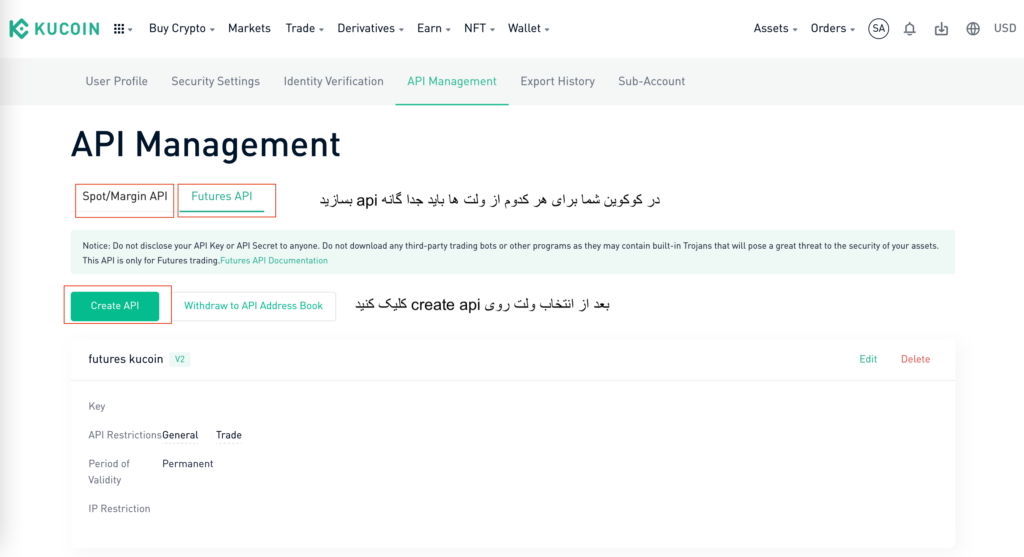Viewport: 1024px width, 557px height.
Task: Expand the Wallet dropdown
Action: 528,29
